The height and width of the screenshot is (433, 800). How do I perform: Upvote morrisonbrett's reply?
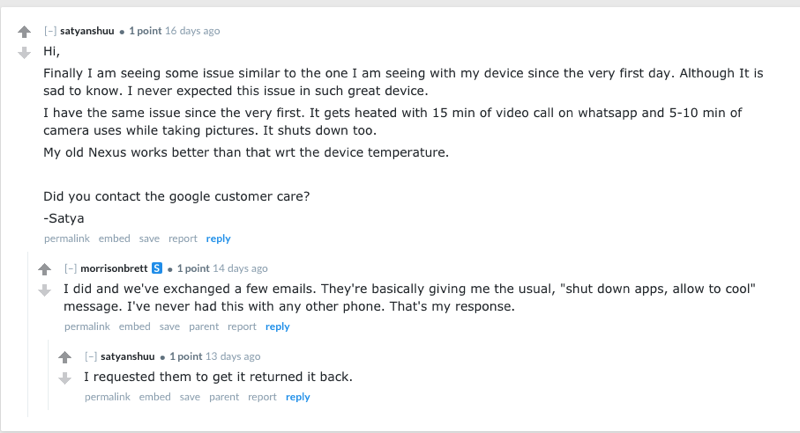click(44, 269)
